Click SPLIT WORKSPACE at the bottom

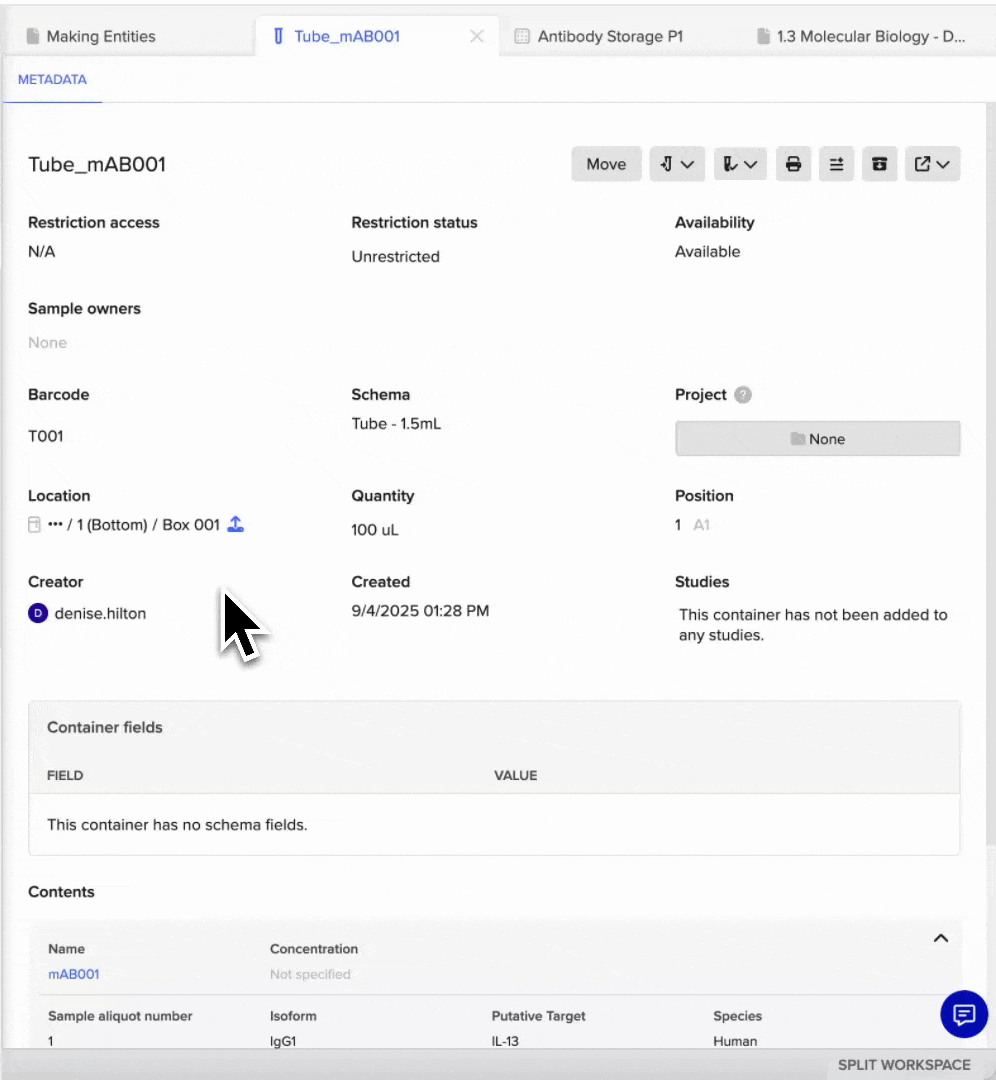(x=903, y=1064)
